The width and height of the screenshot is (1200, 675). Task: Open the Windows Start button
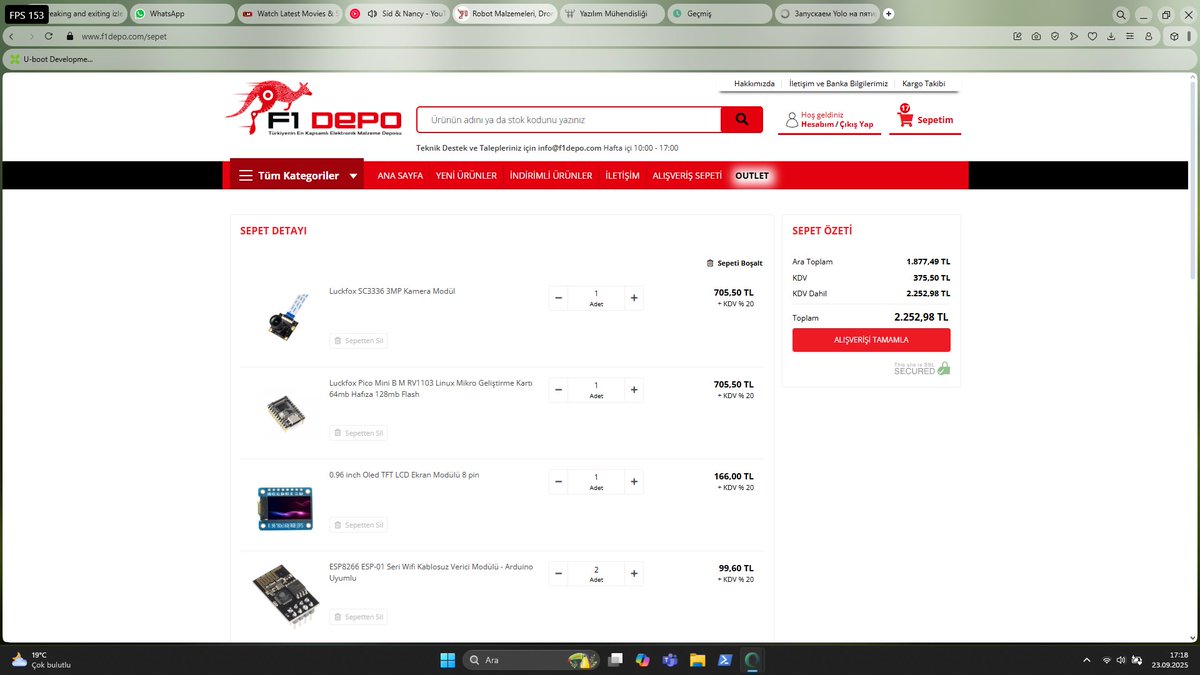click(x=447, y=660)
